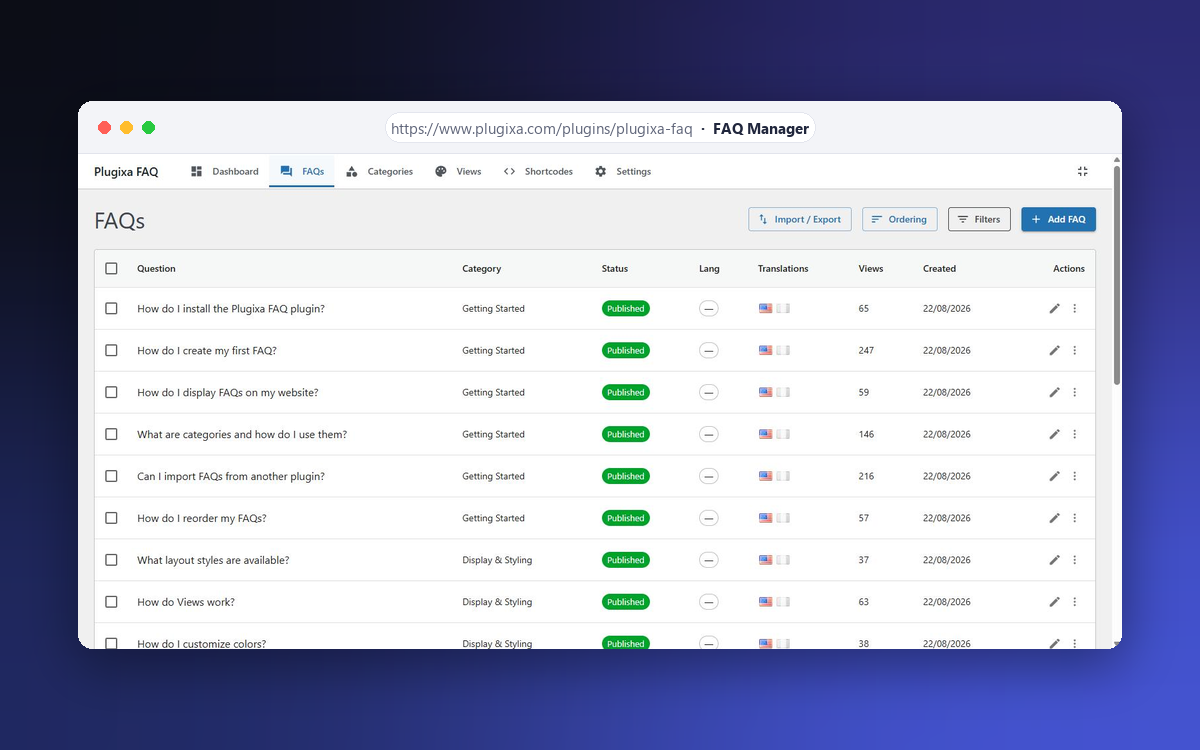Click the collapse fullscreen icon in top bar
Image resolution: width=1200 pixels, height=750 pixels.
pyautogui.click(x=1082, y=172)
